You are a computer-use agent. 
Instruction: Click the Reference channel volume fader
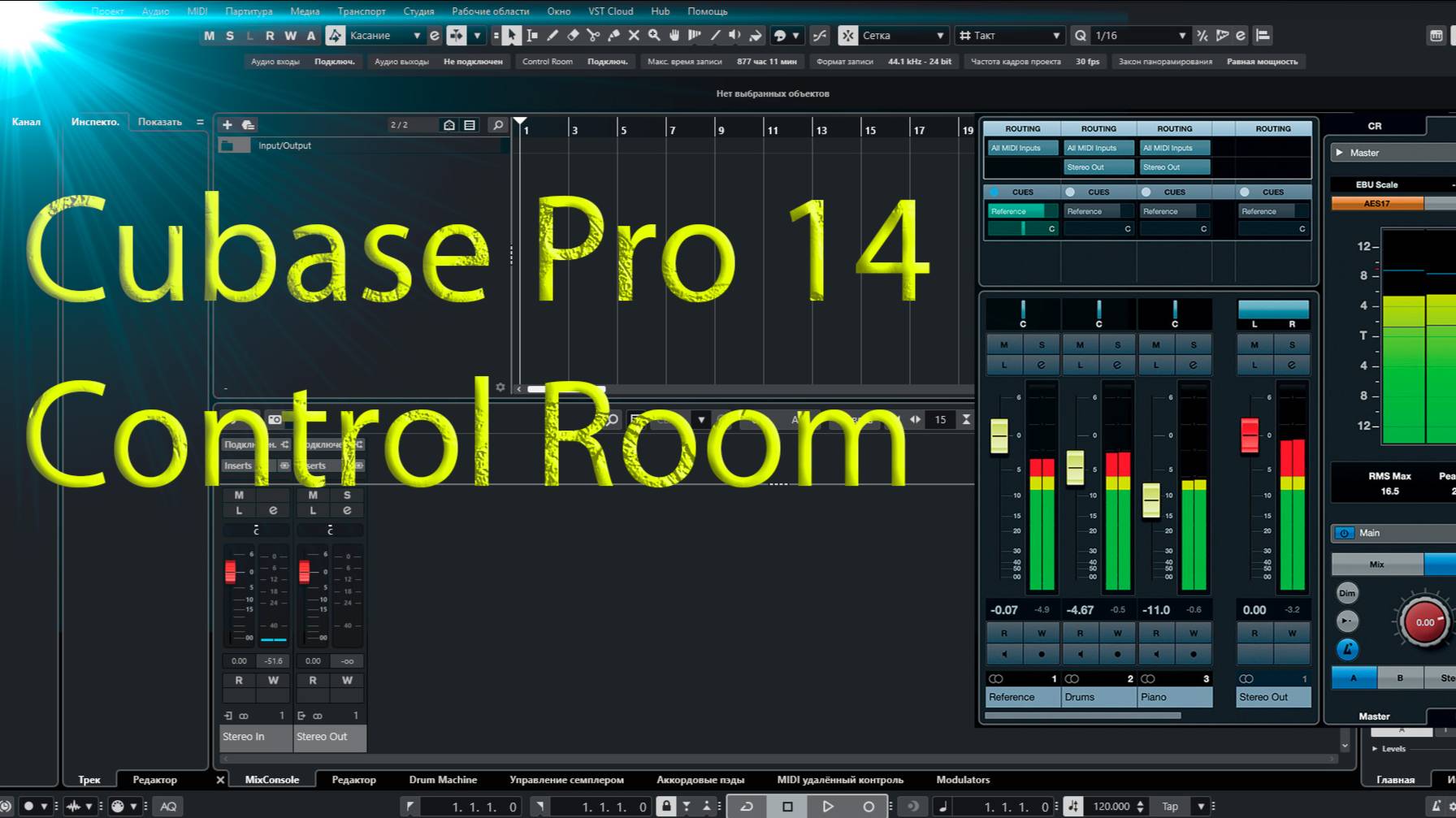999,436
